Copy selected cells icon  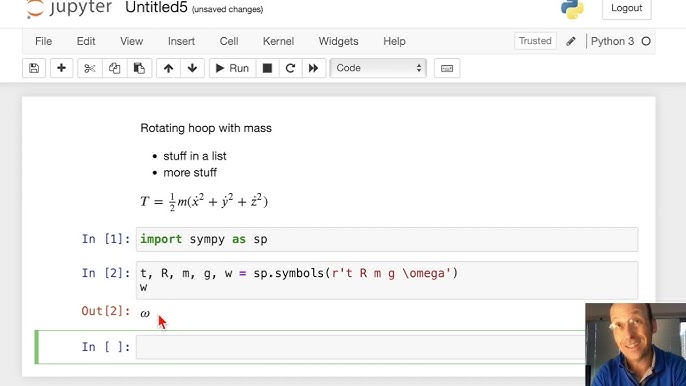coord(115,68)
